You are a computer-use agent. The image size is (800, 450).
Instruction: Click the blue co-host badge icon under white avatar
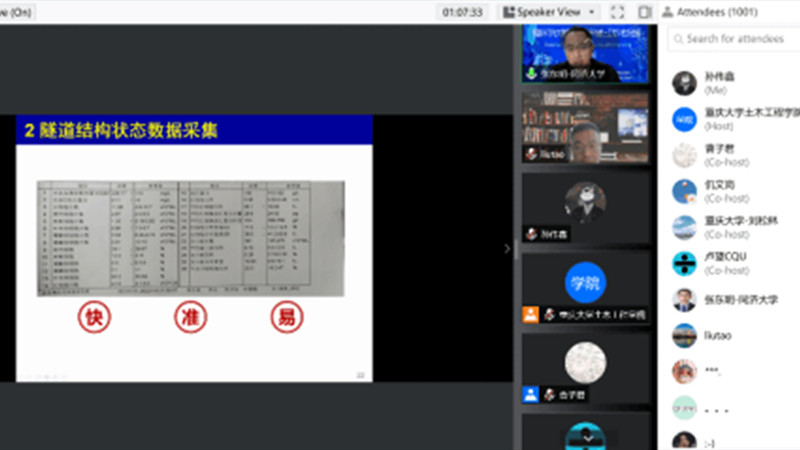(x=530, y=394)
